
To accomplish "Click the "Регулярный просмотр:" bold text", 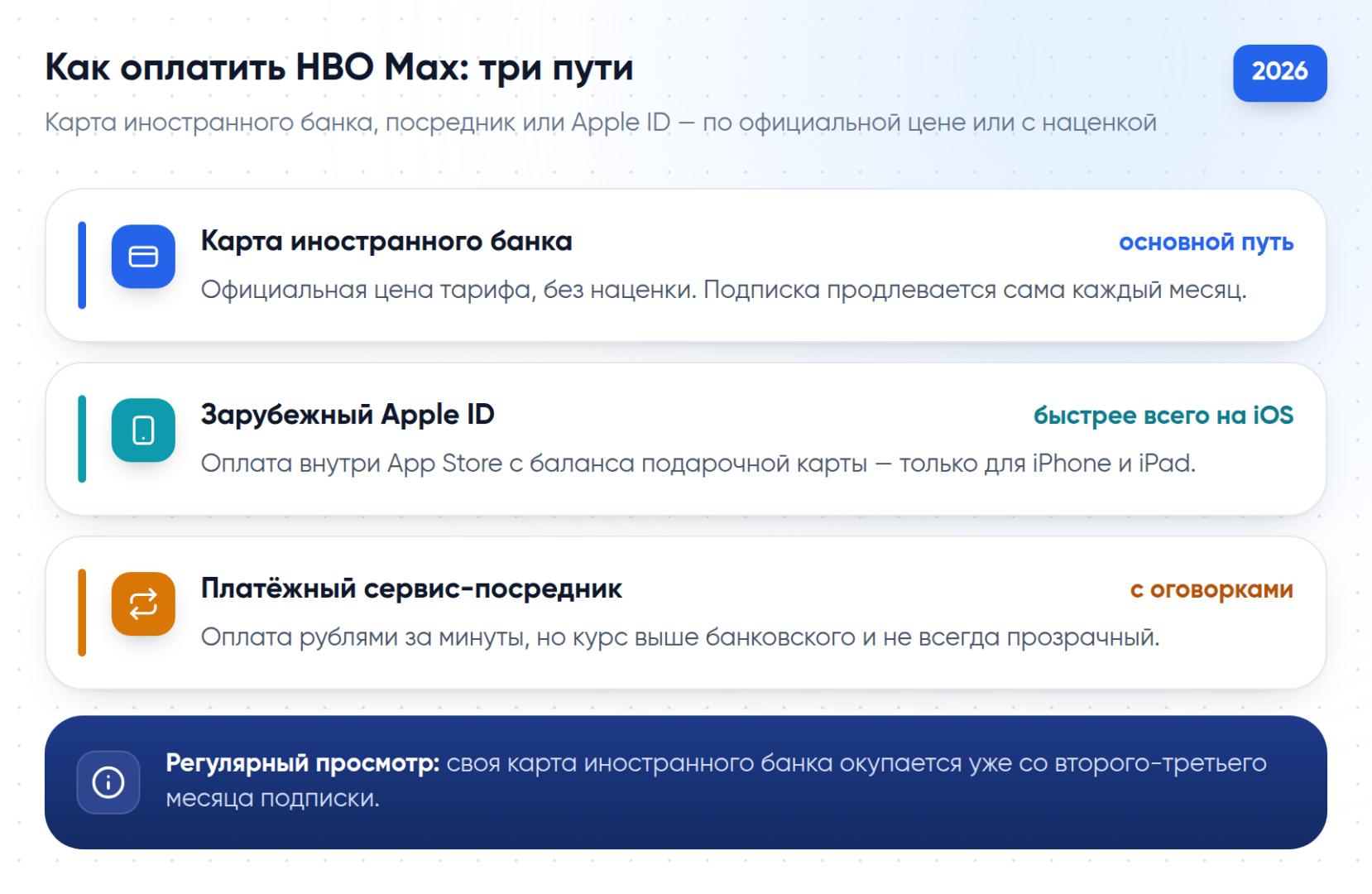I will 303,763.
